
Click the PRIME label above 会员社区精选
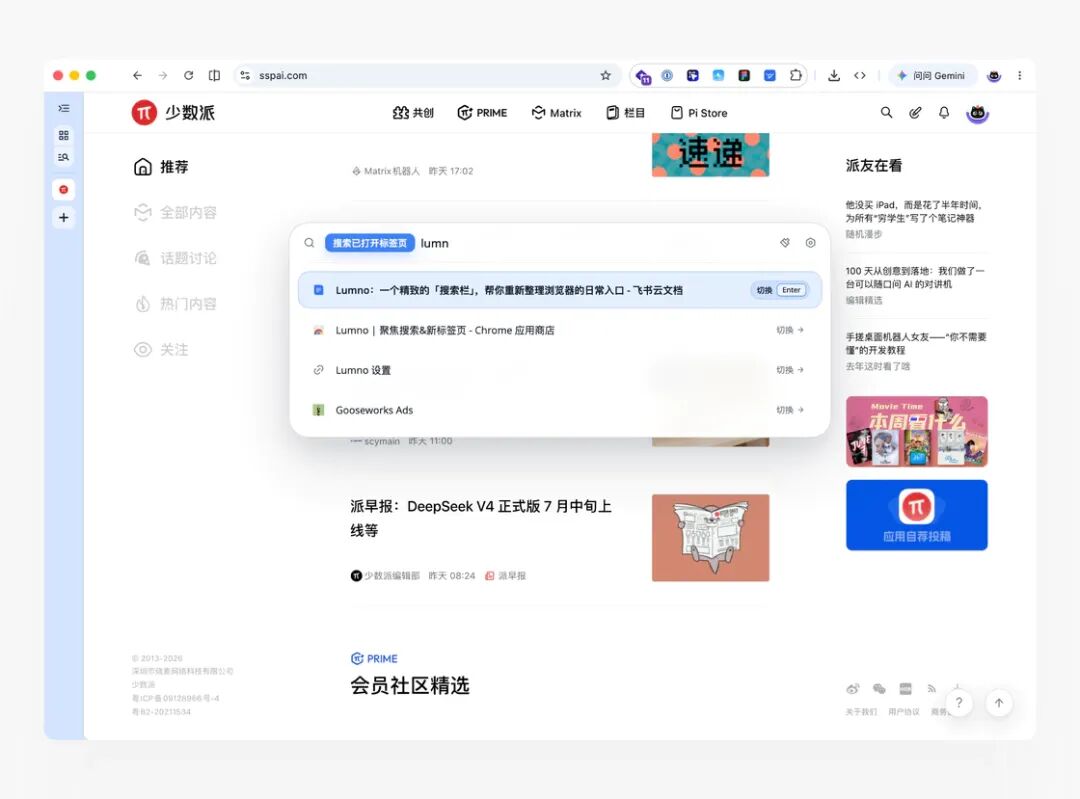click(x=374, y=658)
